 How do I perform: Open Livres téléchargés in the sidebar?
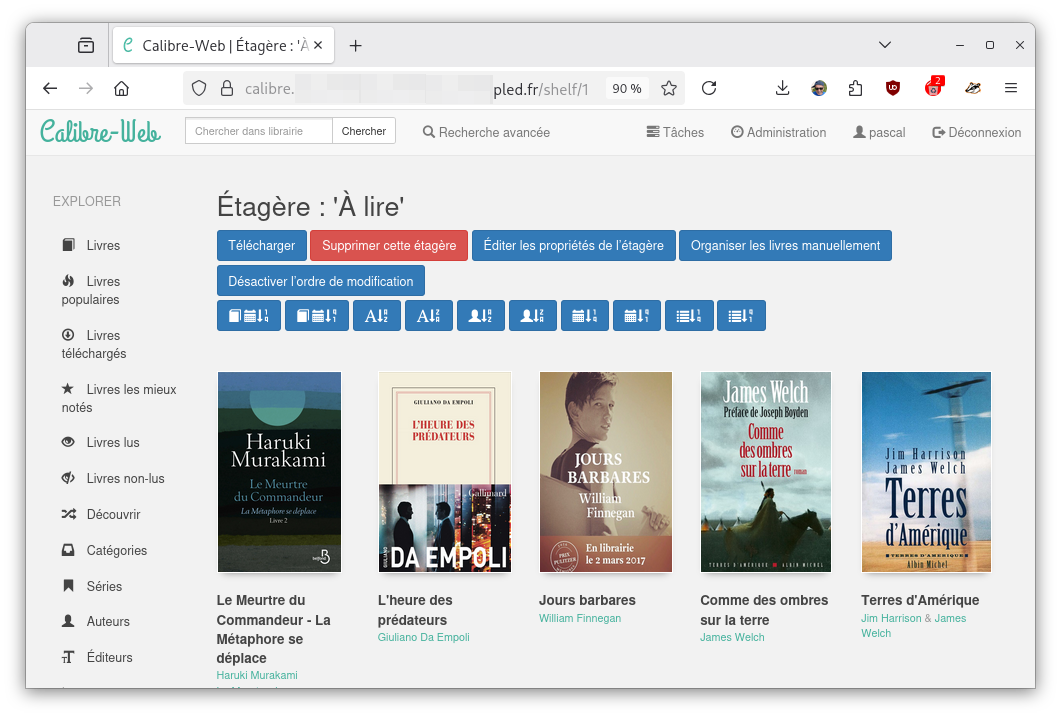94,344
